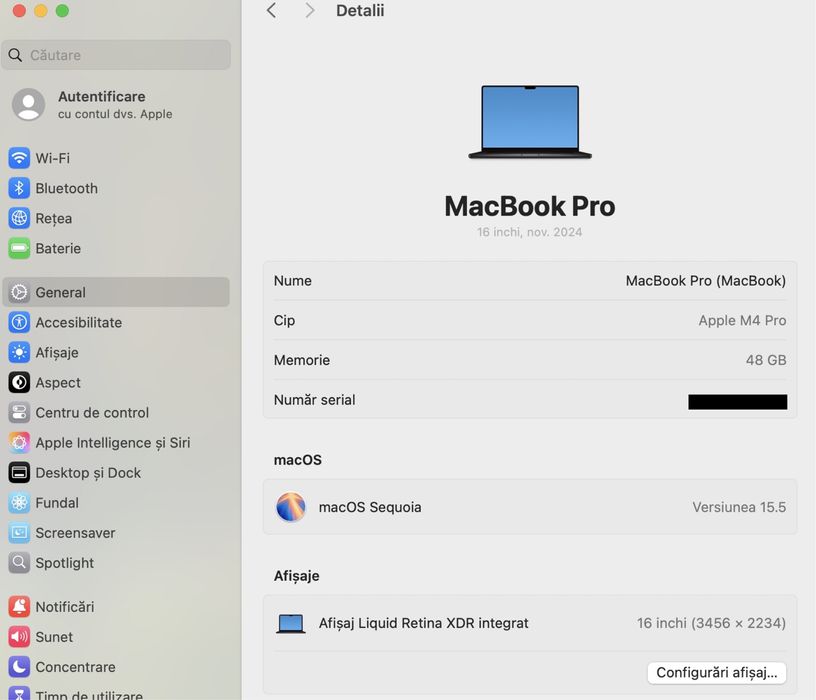Click the MacBook Pro heading

(530, 206)
